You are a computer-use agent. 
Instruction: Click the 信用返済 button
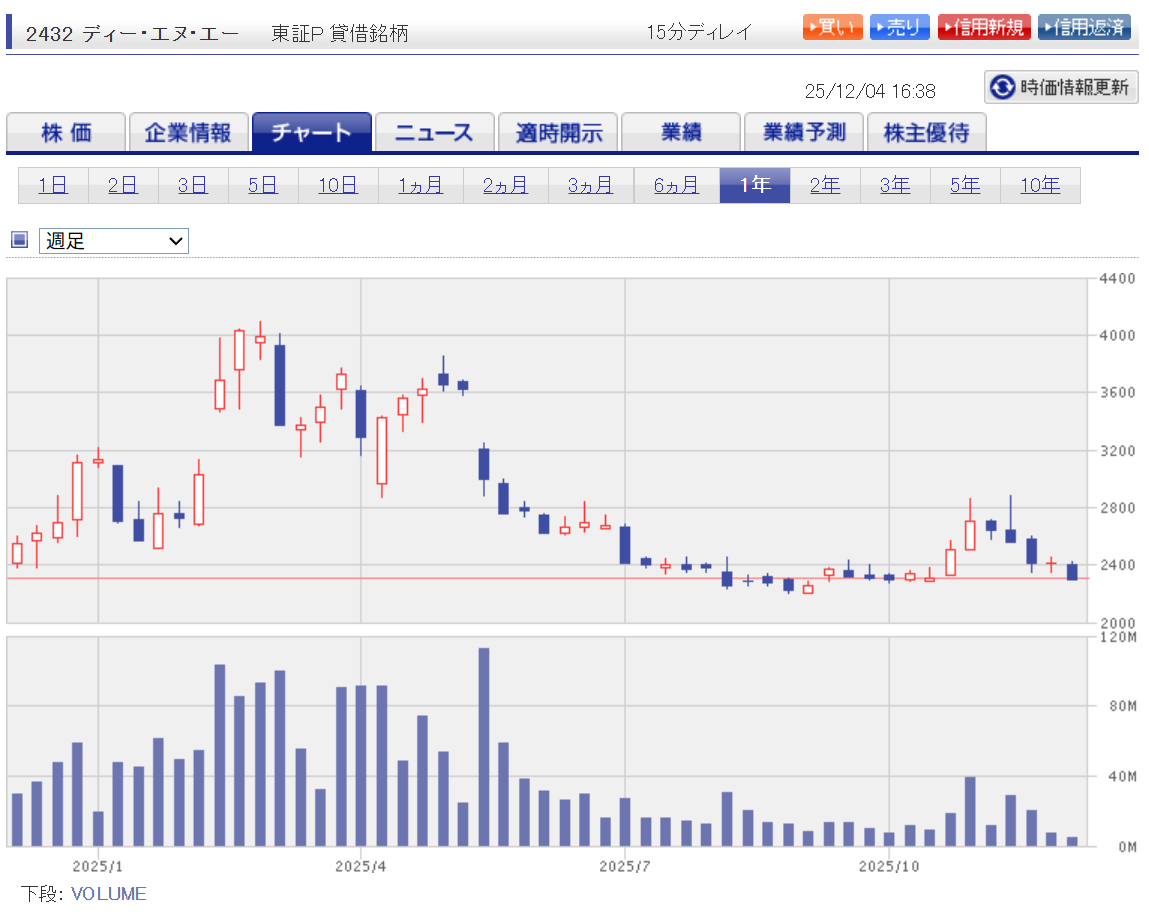1084,27
